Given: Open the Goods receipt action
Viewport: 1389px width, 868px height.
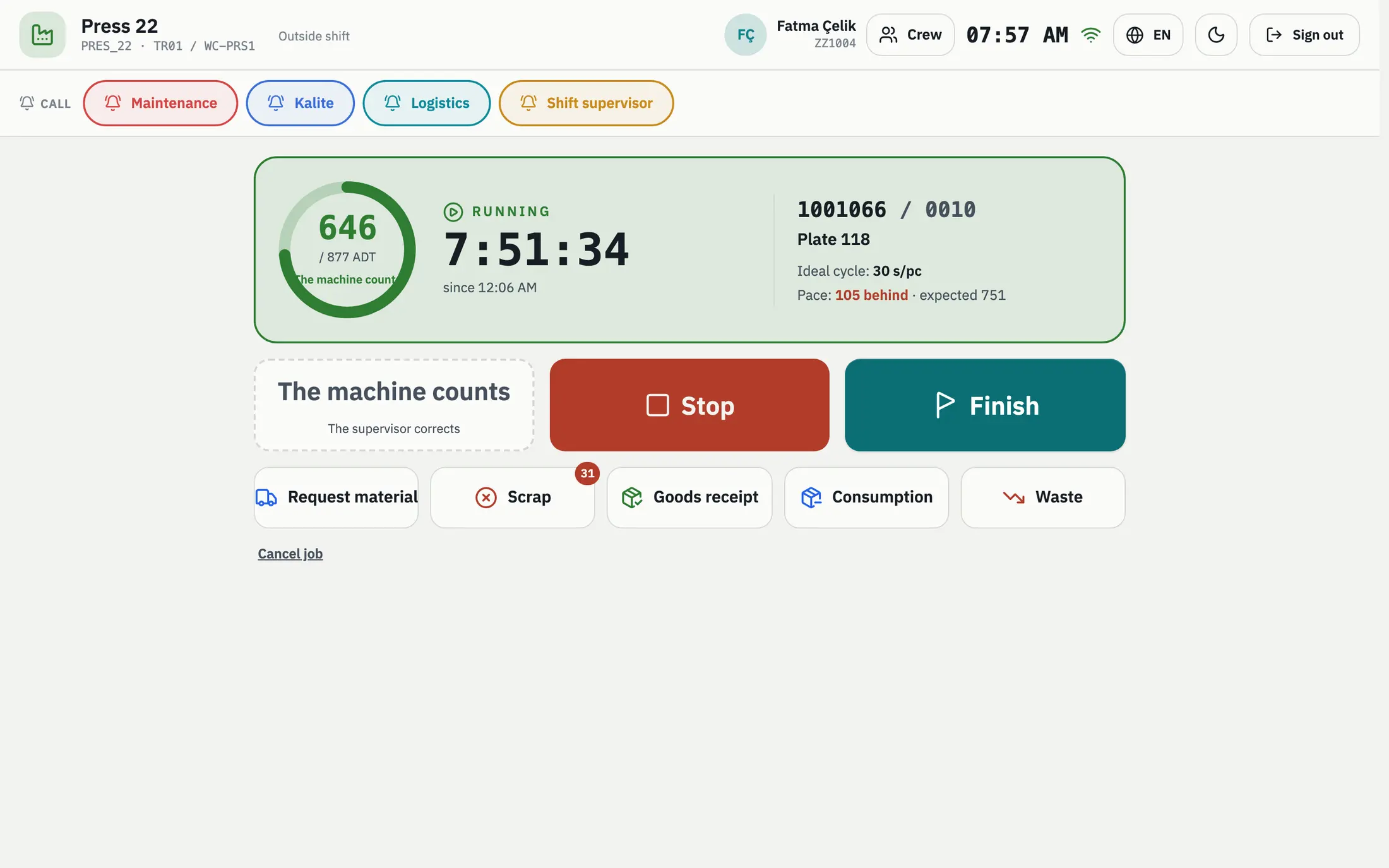Looking at the screenshot, I should click(689, 497).
